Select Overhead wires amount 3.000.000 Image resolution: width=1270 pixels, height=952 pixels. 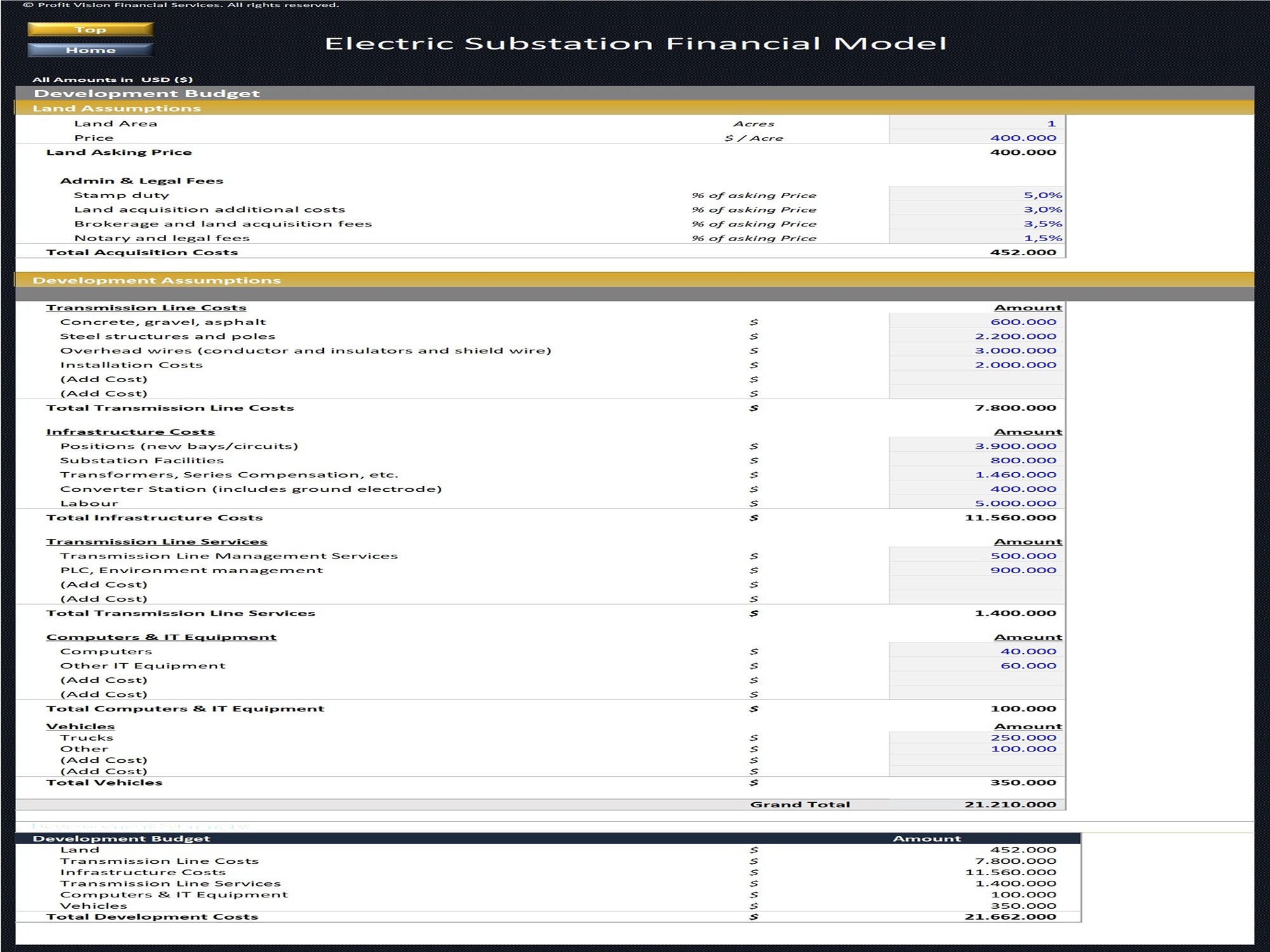(977, 350)
